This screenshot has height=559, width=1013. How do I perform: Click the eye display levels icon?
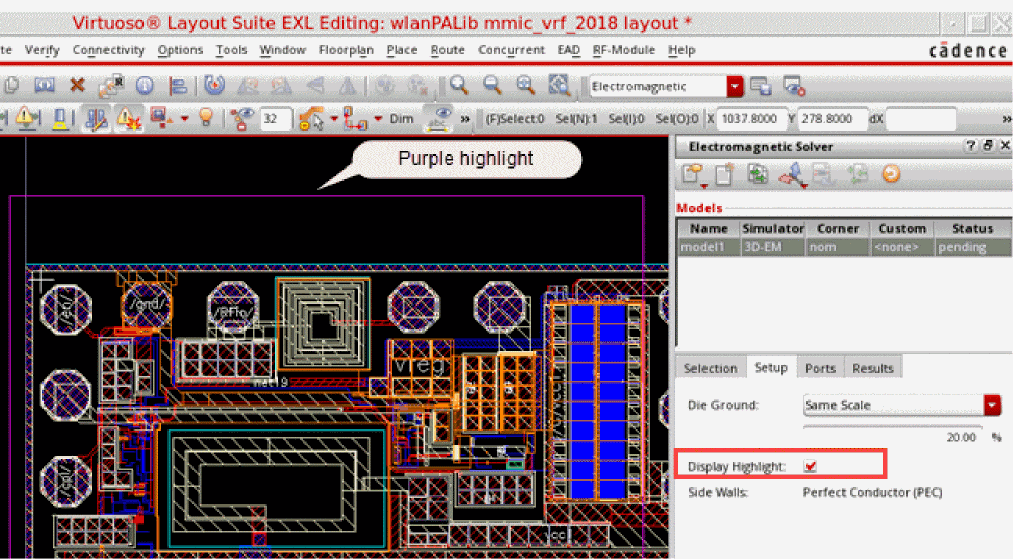pyautogui.click(x=243, y=118)
